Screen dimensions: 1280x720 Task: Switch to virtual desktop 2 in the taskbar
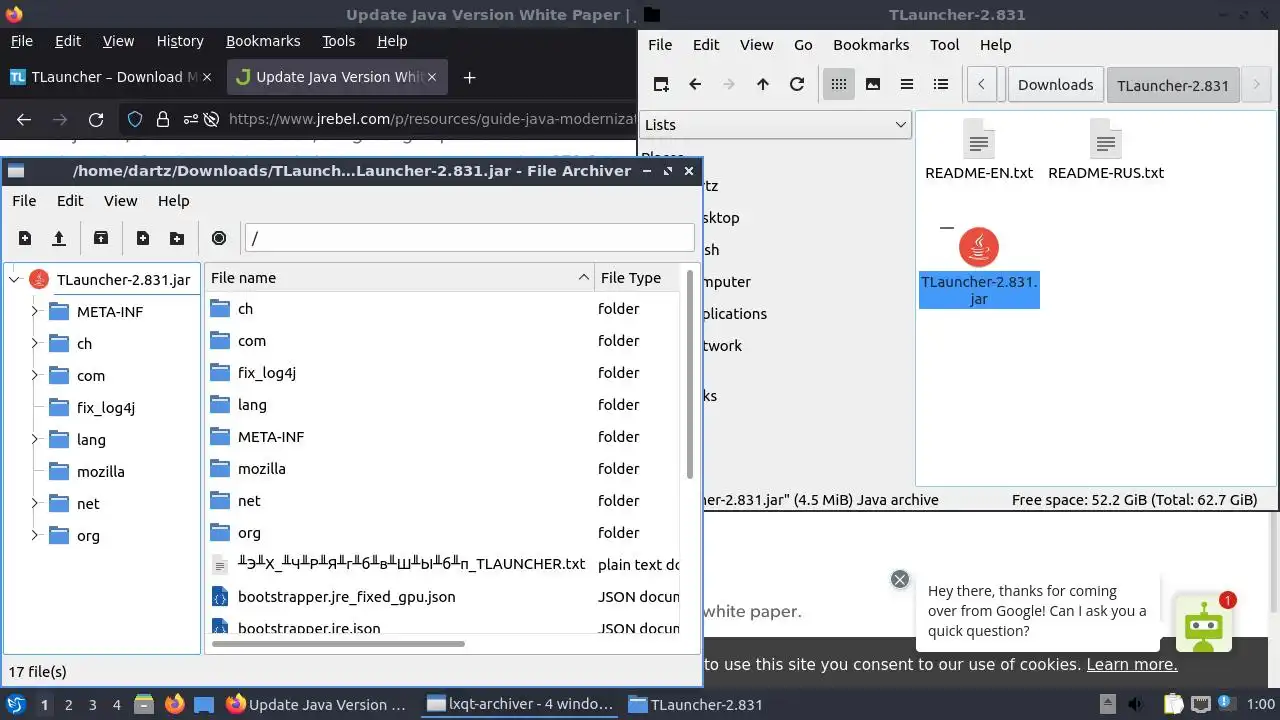point(68,705)
